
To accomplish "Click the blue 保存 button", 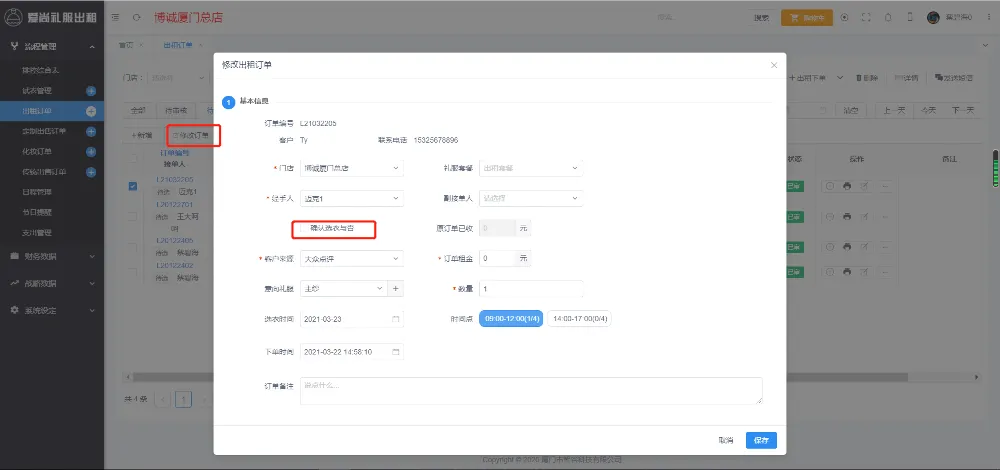I will (761, 440).
